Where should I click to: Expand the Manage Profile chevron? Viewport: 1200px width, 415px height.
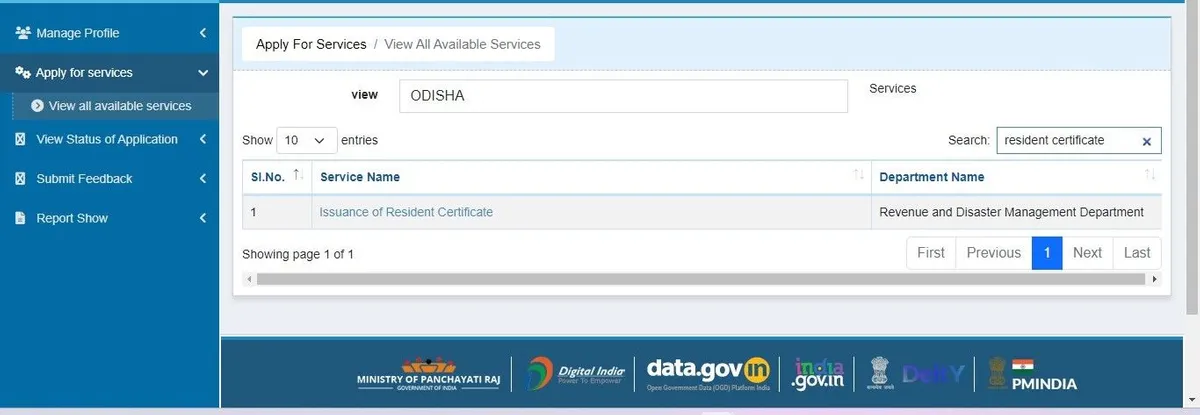(x=203, y=33)
